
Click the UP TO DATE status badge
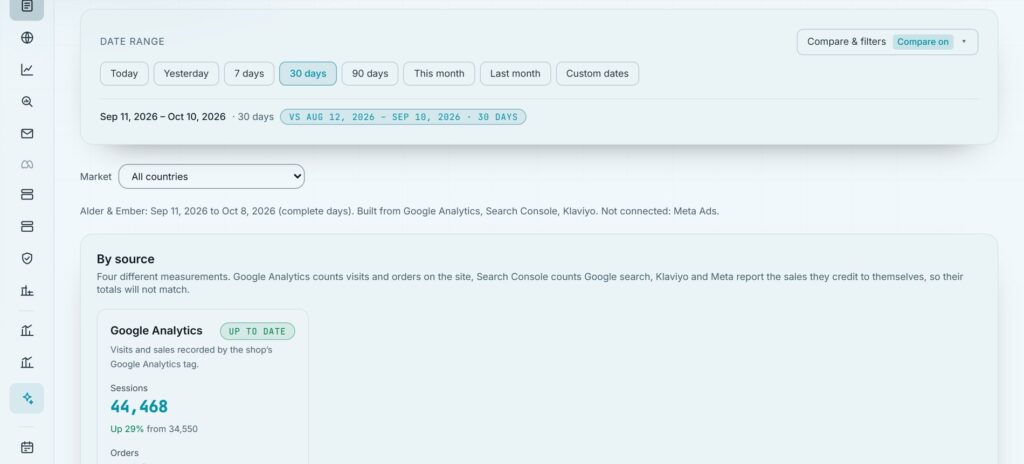pyautogui.click(x=257, y=331)
